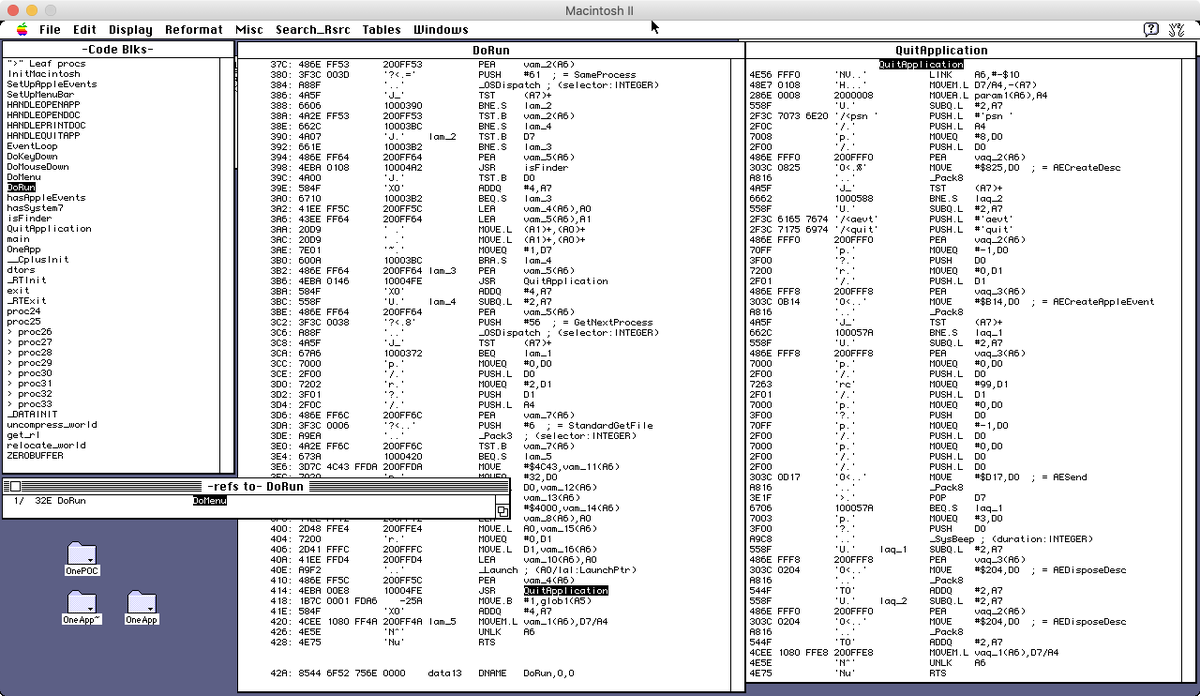Screen dimensions: 1200x696
Task: Select dtors in the Code Blks list
Action: click(x=20, y=270)
